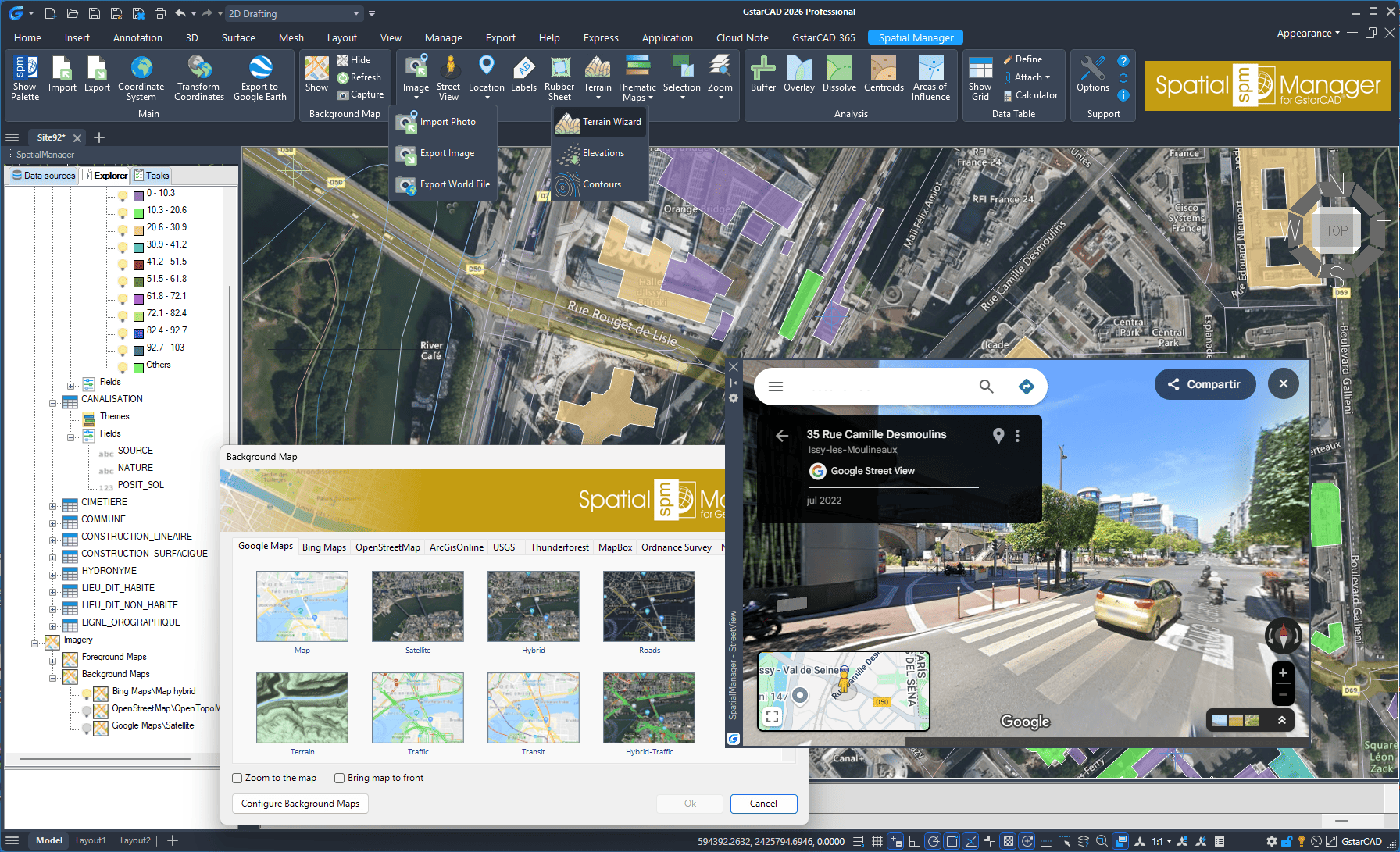The image size is (1400, 852).
Task: Select Terrain Wizard menu entry
Action: (x=599, y=122)
